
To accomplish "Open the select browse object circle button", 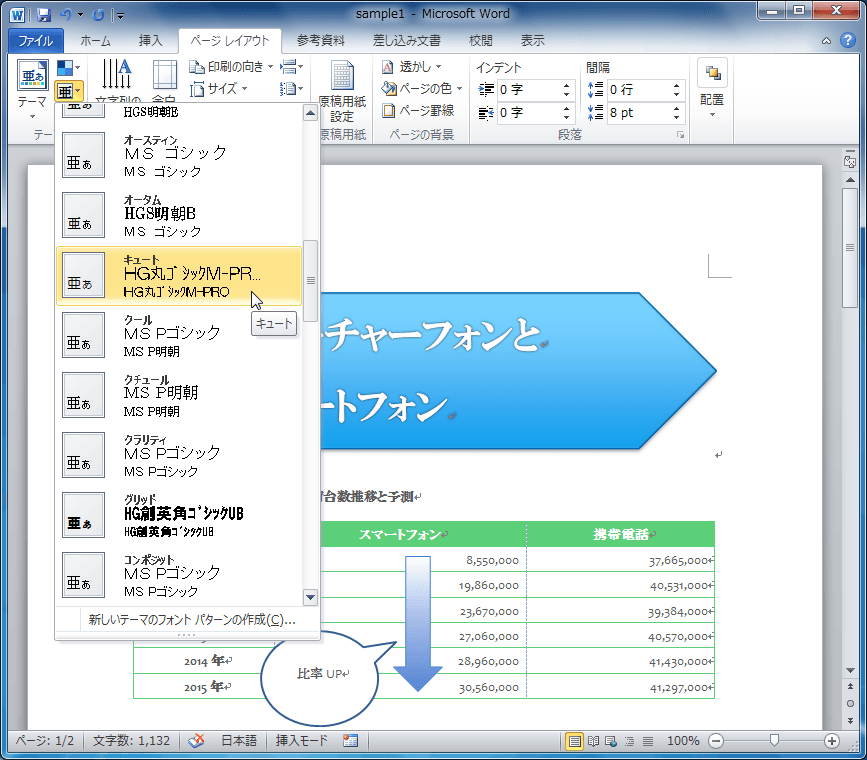I will (850, 704).
